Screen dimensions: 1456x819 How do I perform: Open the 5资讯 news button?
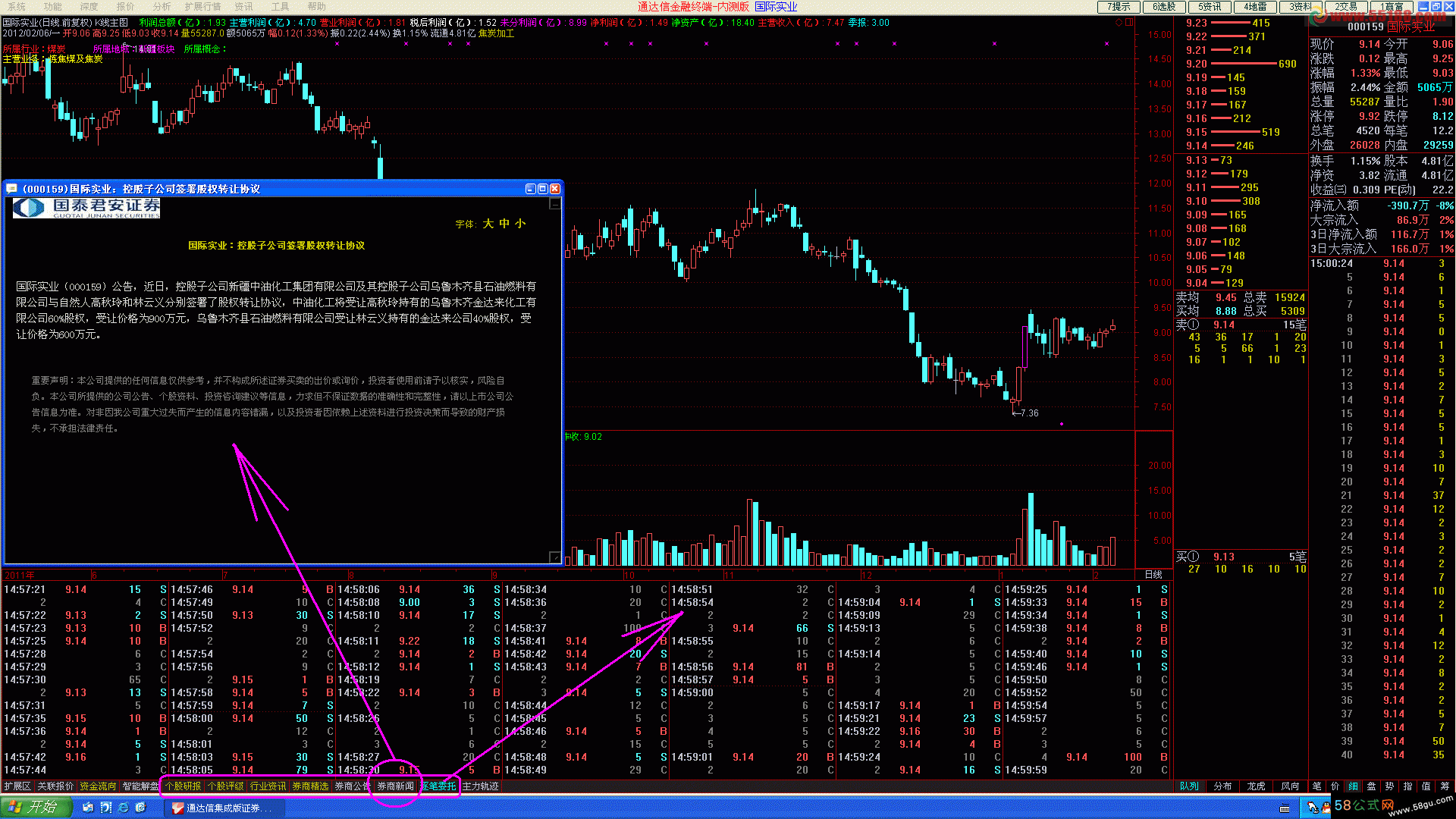point(1210,7)
